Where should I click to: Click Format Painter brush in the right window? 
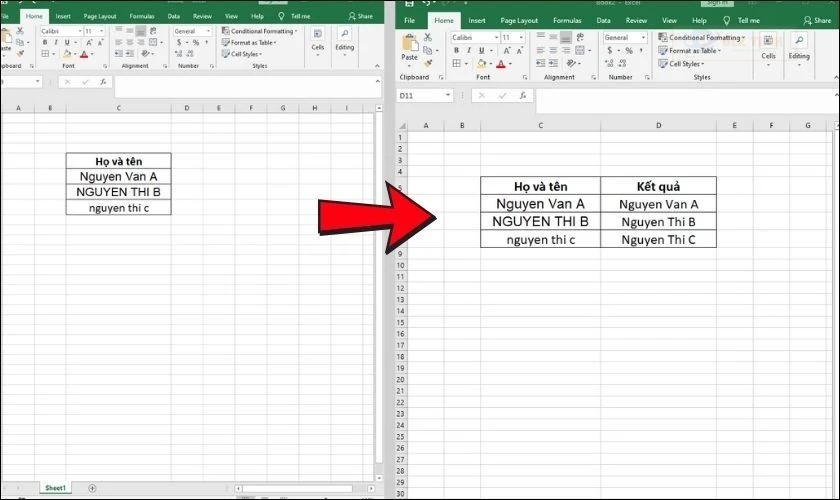click(x=429, y=63)
